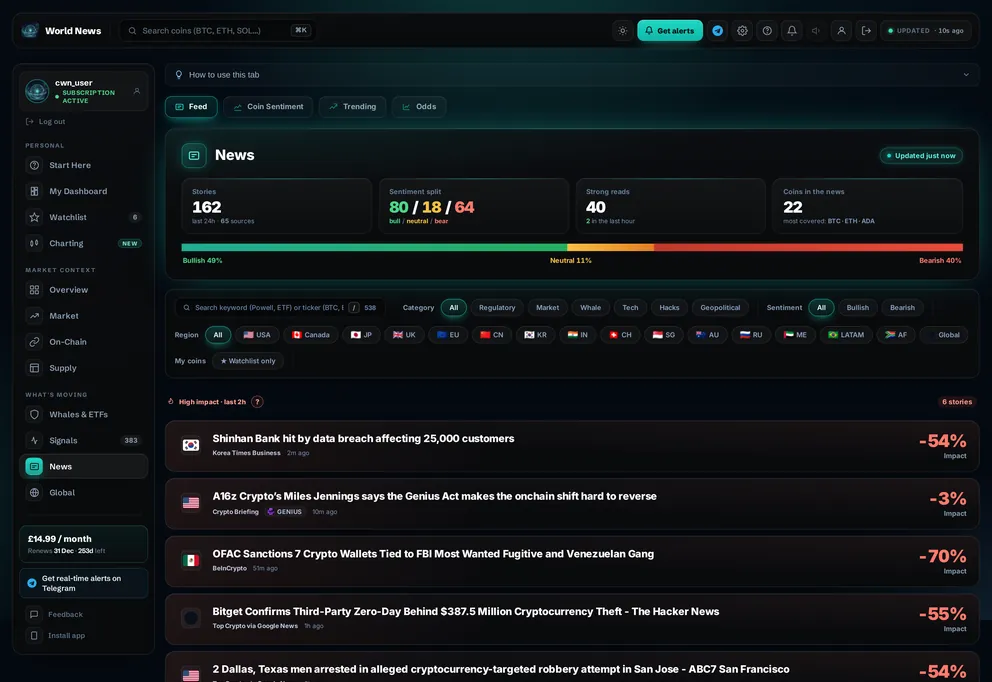Switch to the Coin Sentiment tab
992x682 pixels.
(x=268, y=106)
